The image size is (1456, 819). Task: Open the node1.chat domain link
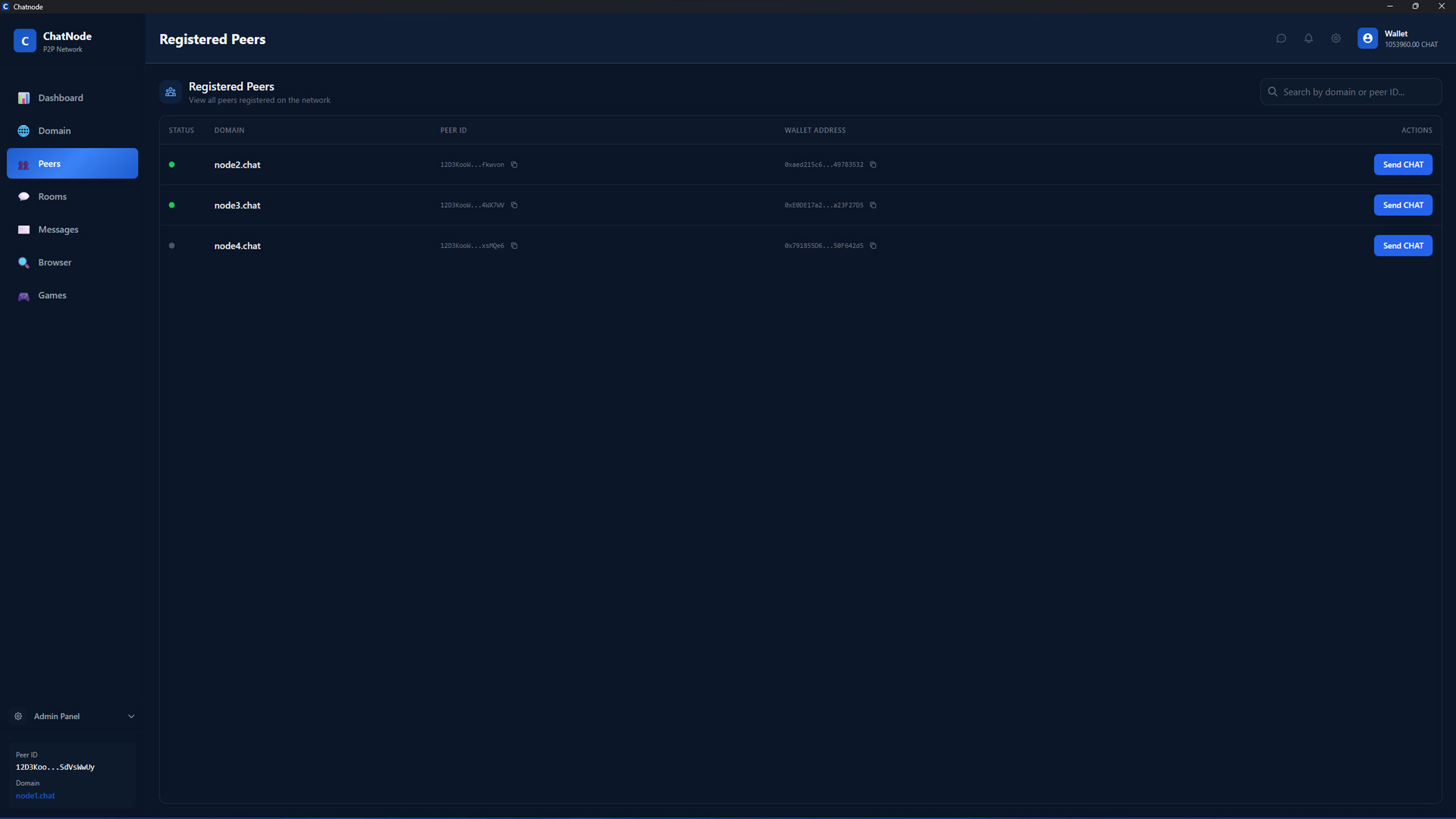[x=35, y=795]
